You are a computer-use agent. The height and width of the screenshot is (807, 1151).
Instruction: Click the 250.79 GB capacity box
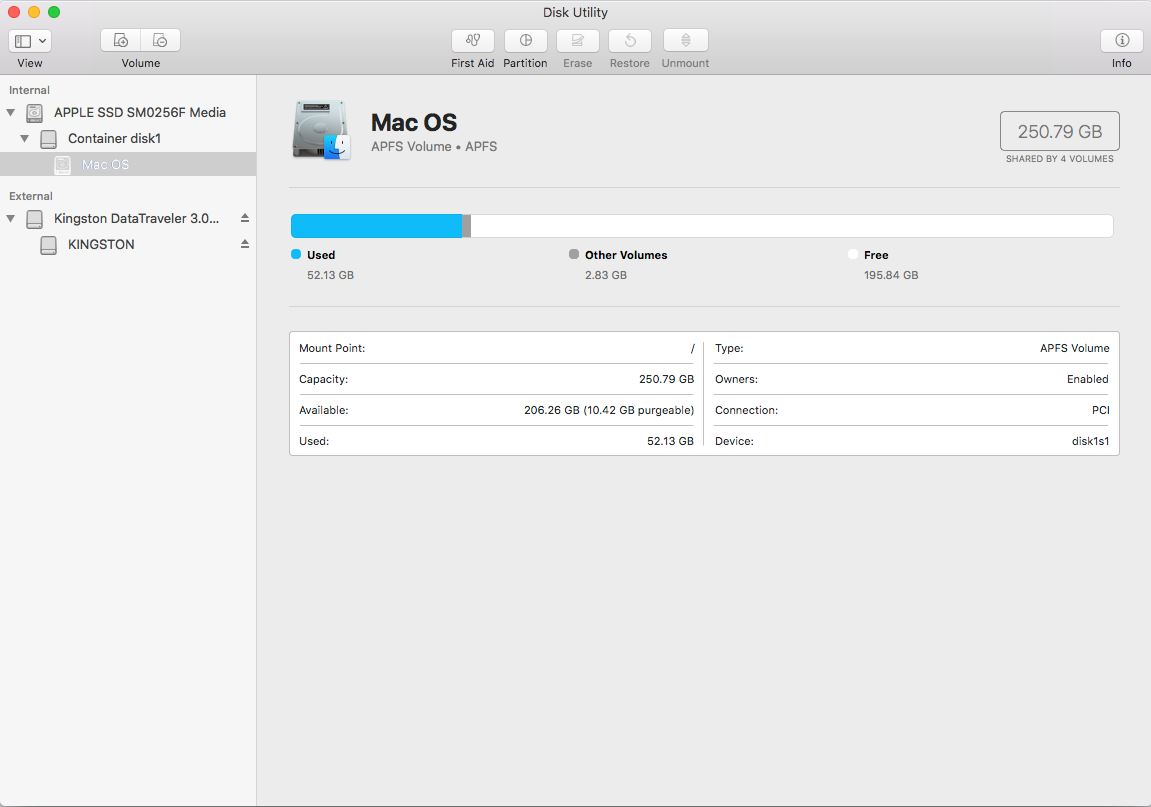tap(1060, 131)
